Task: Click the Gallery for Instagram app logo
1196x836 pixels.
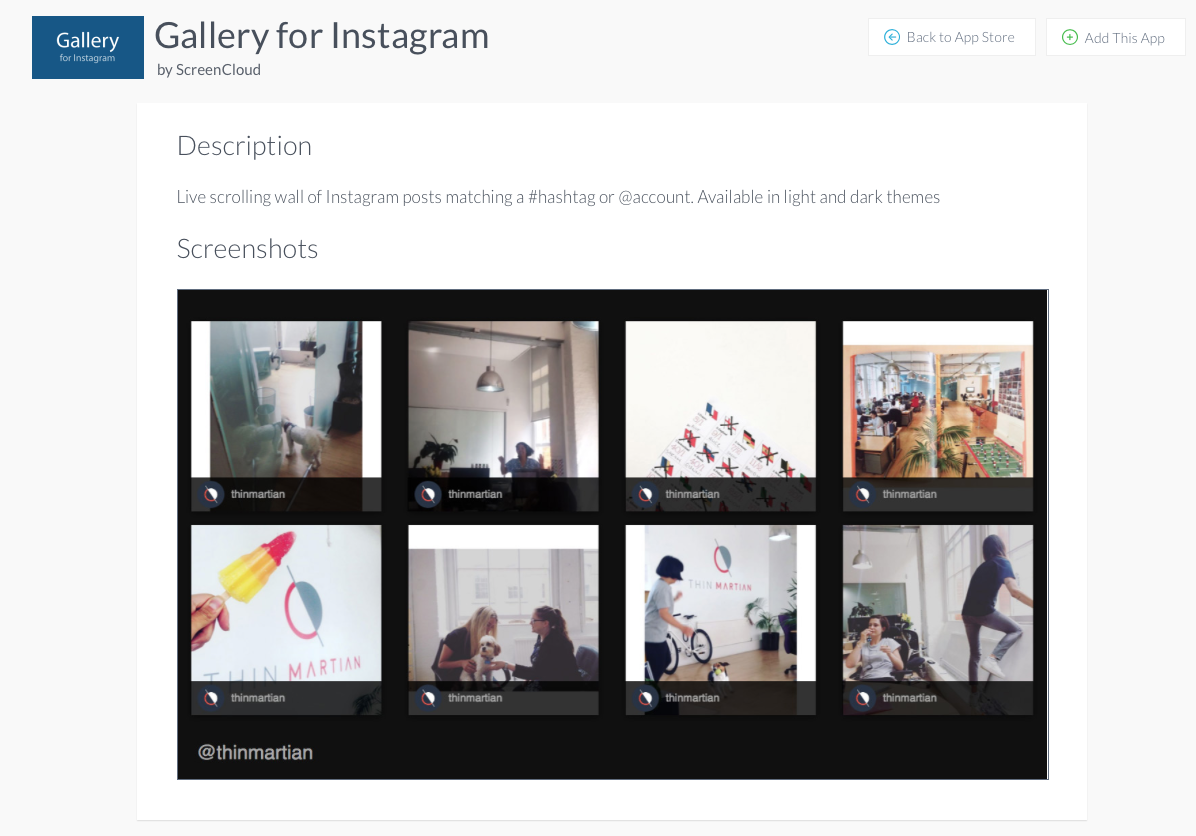Action: coord(88,47)
